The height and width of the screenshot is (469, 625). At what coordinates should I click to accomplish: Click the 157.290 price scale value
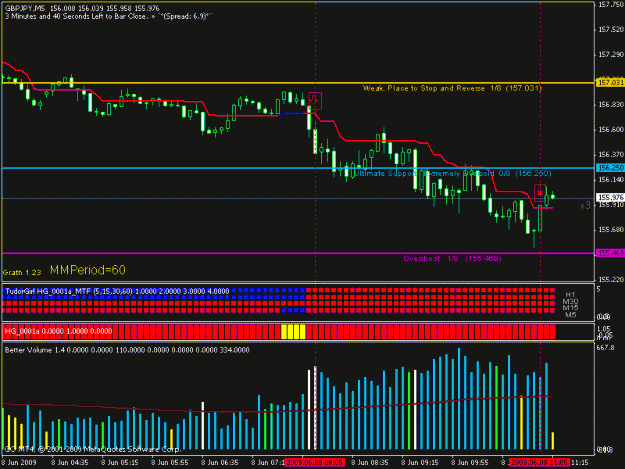pos(611,55)
